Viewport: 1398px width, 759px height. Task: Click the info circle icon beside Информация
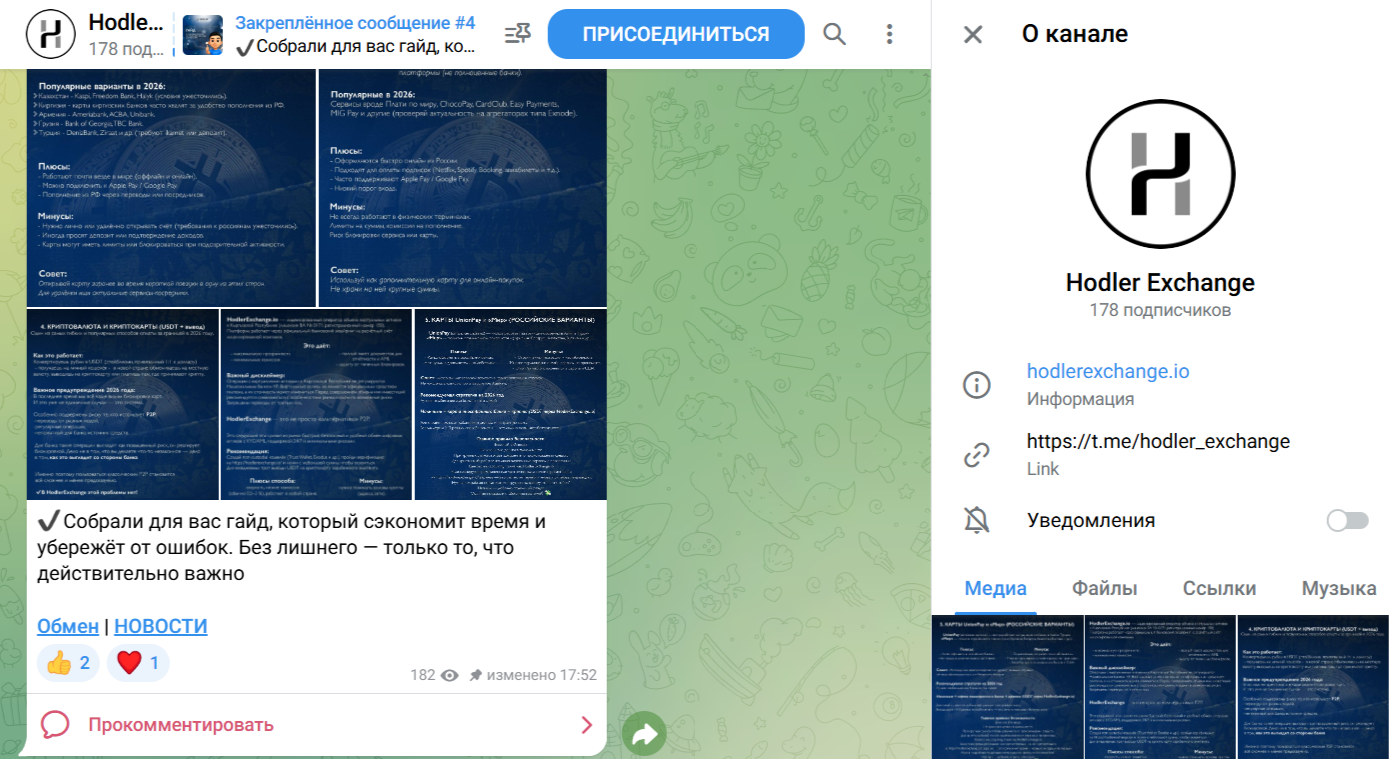click(x=976, y=385)
